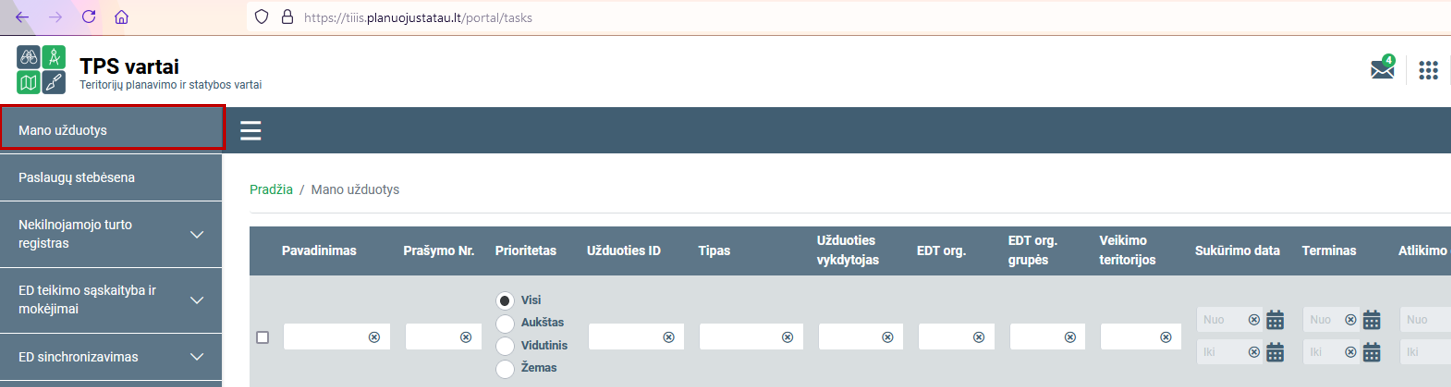Toggle sidebar with the hamburger menu icon

[x=250, y=131]
